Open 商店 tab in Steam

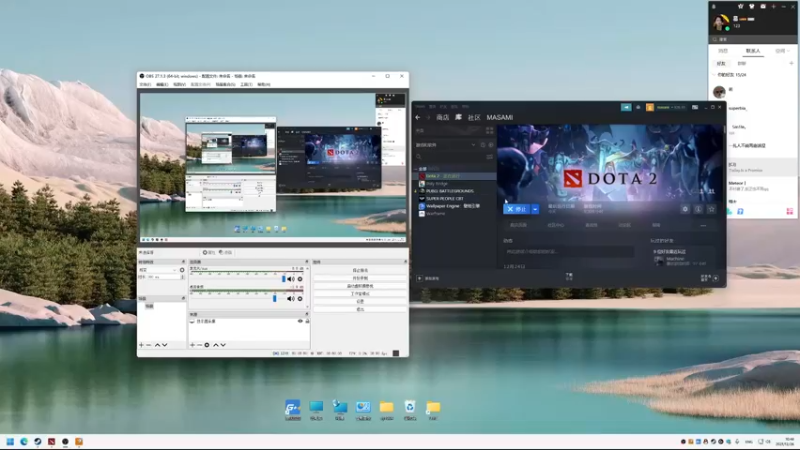click(x=442, y=117)
